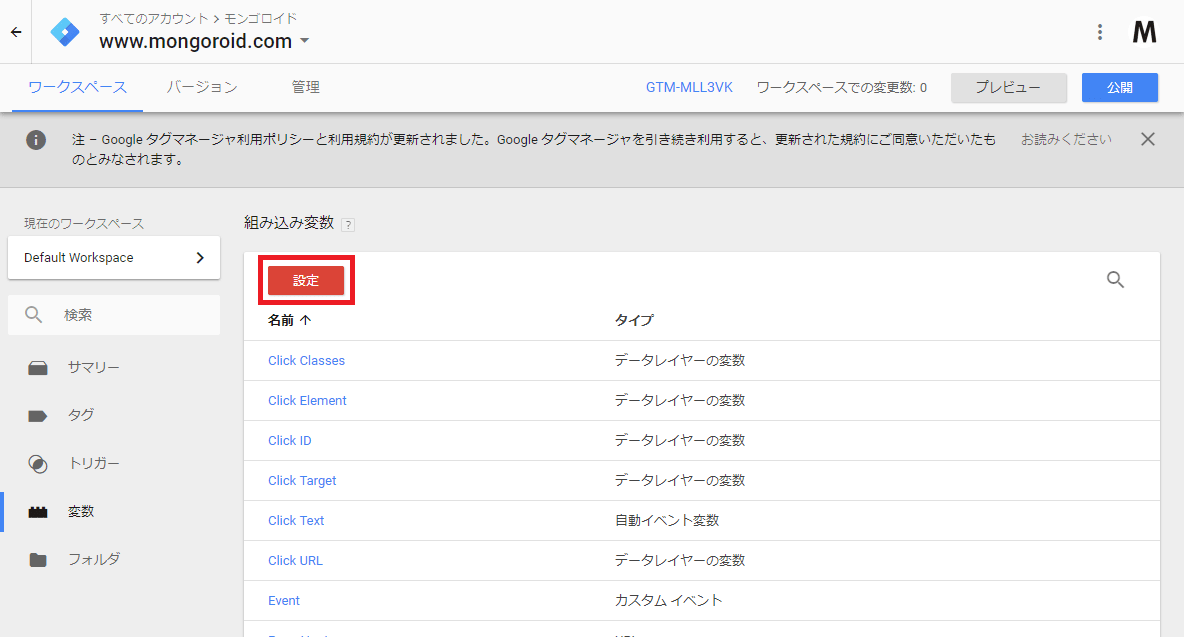Open the Click Target variable

(302, 481)
